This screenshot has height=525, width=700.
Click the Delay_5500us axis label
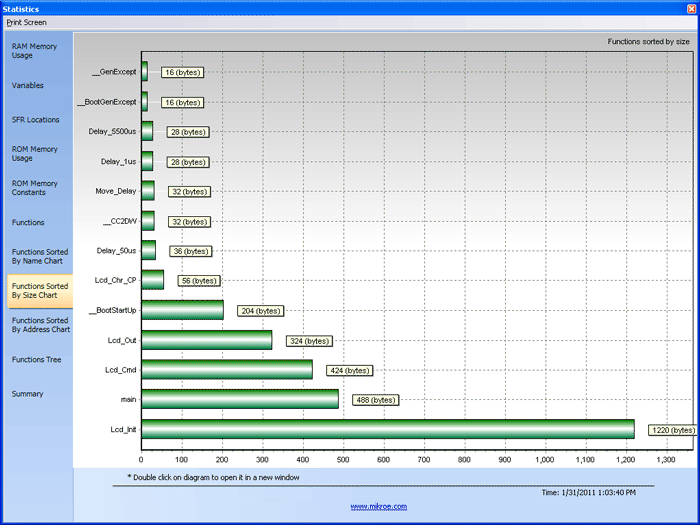(x=112, y=131)
